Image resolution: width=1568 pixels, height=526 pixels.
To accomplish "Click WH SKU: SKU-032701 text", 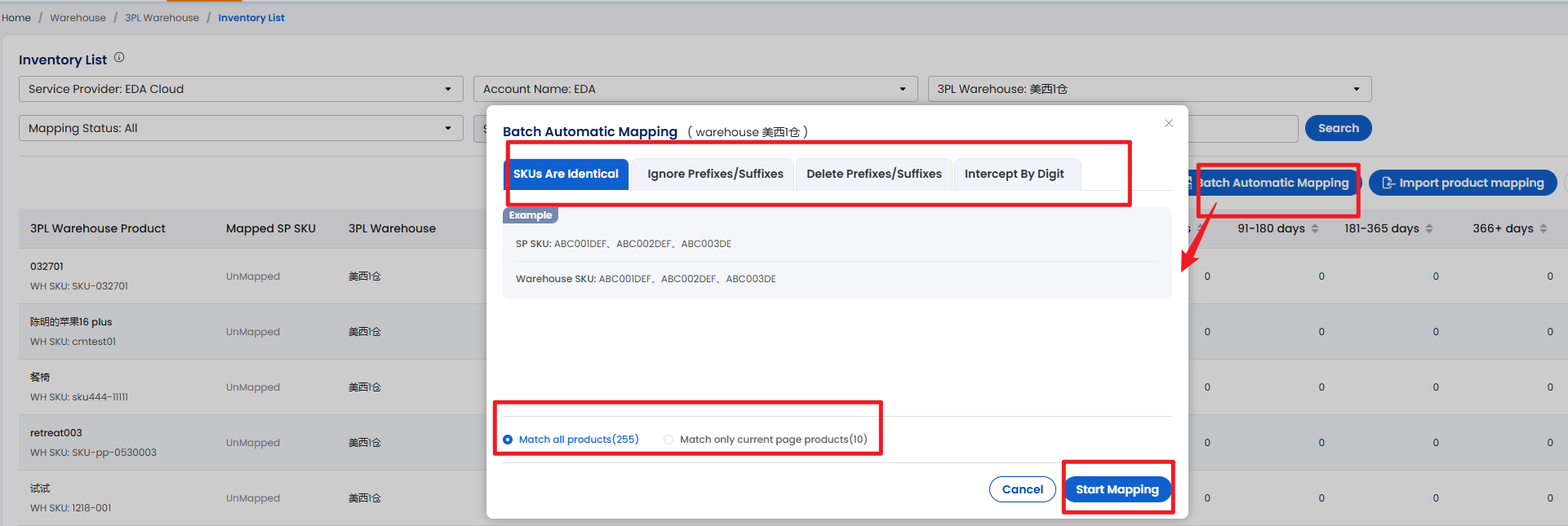I will coord(79,286).
